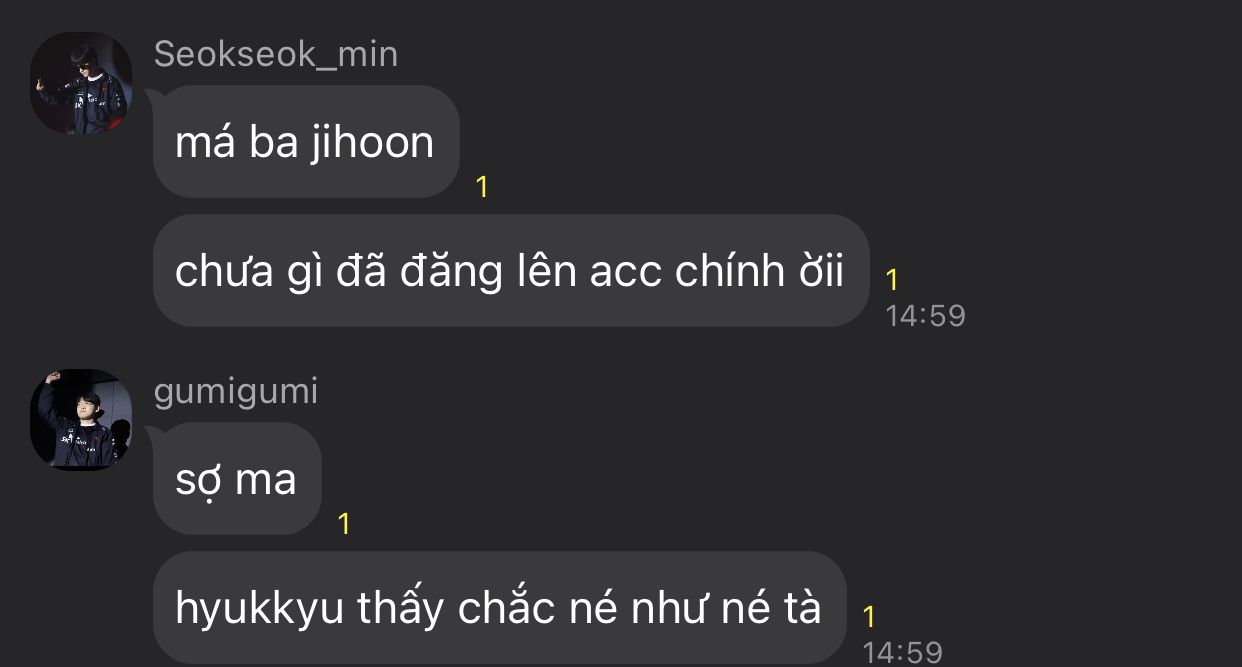1242x667 pixels.
Task: Tap the gumigumi username label
Action: [x=236, y=391]
